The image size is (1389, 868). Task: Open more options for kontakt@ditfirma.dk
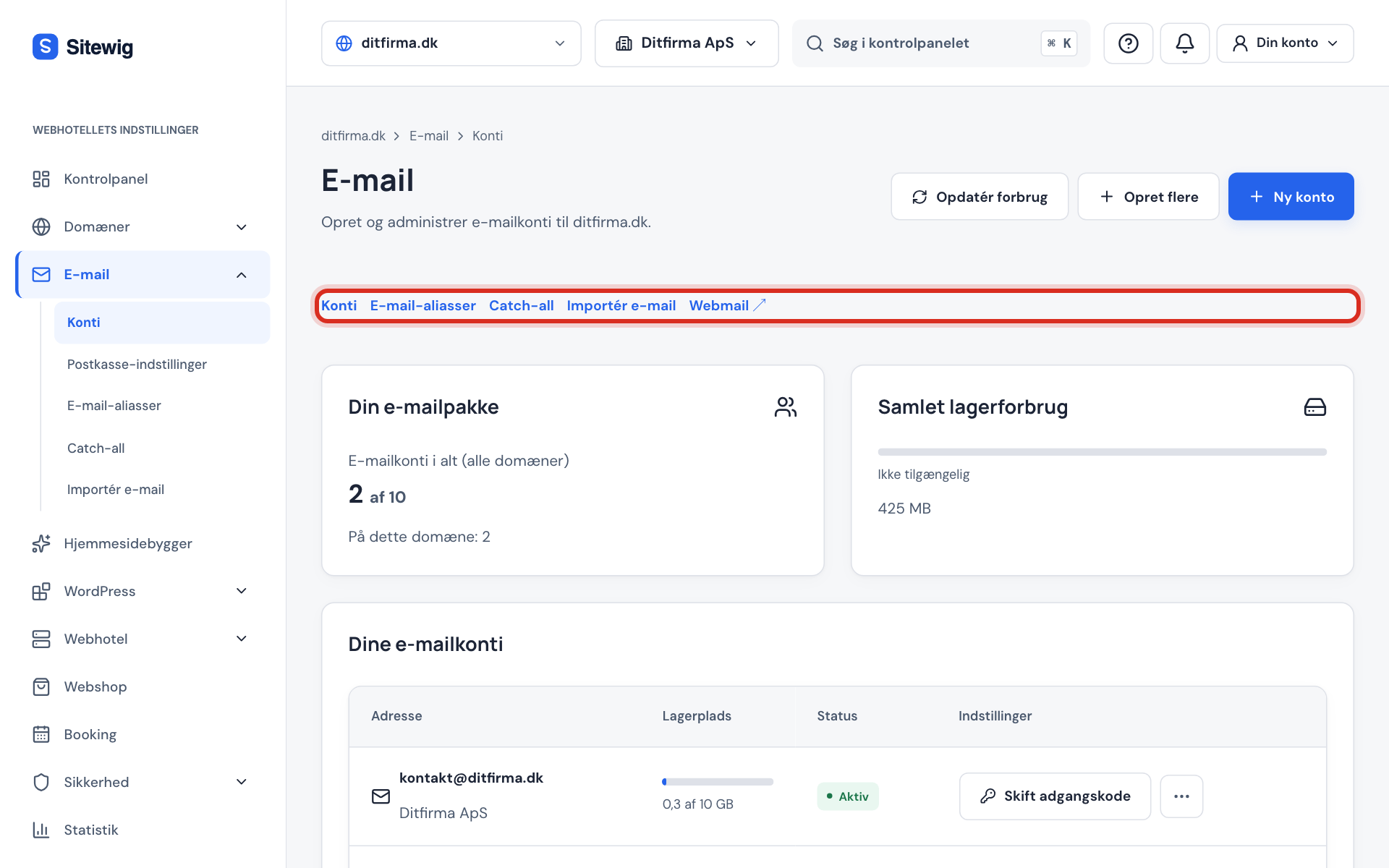click(x=1181, y=796)
